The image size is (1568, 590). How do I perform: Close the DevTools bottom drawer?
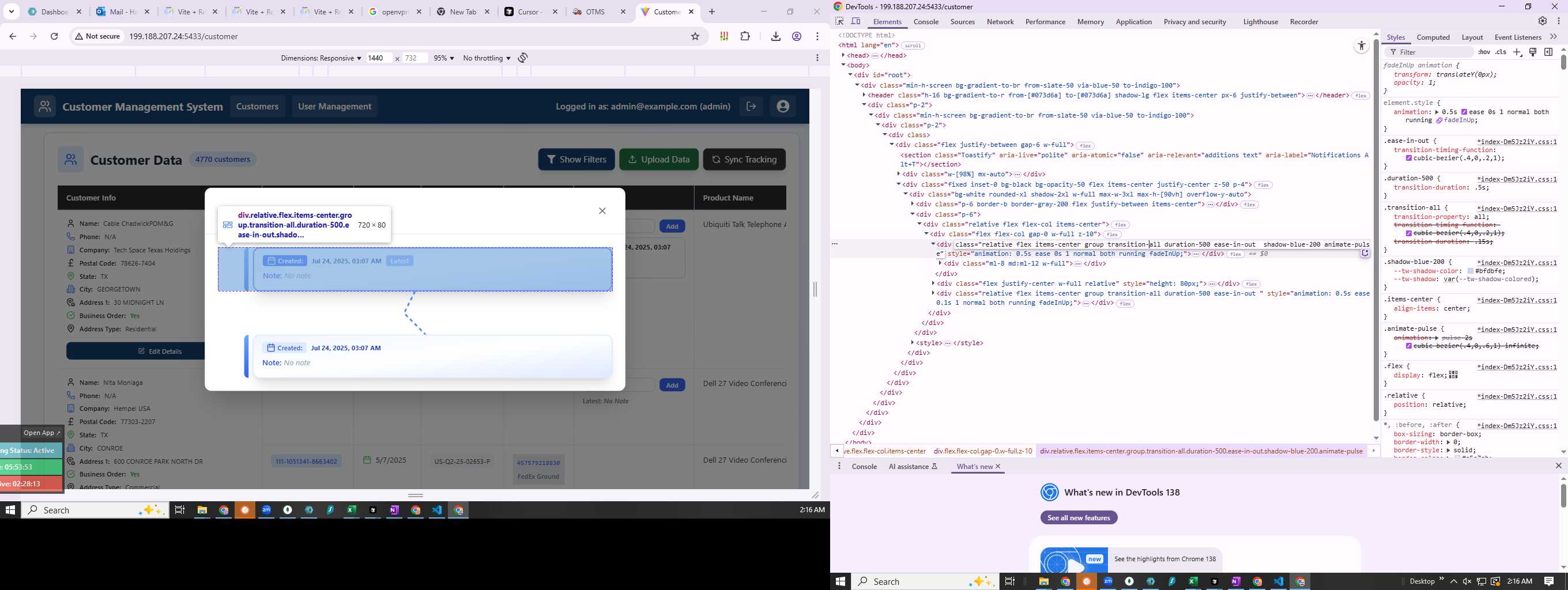click(1558, 466)
